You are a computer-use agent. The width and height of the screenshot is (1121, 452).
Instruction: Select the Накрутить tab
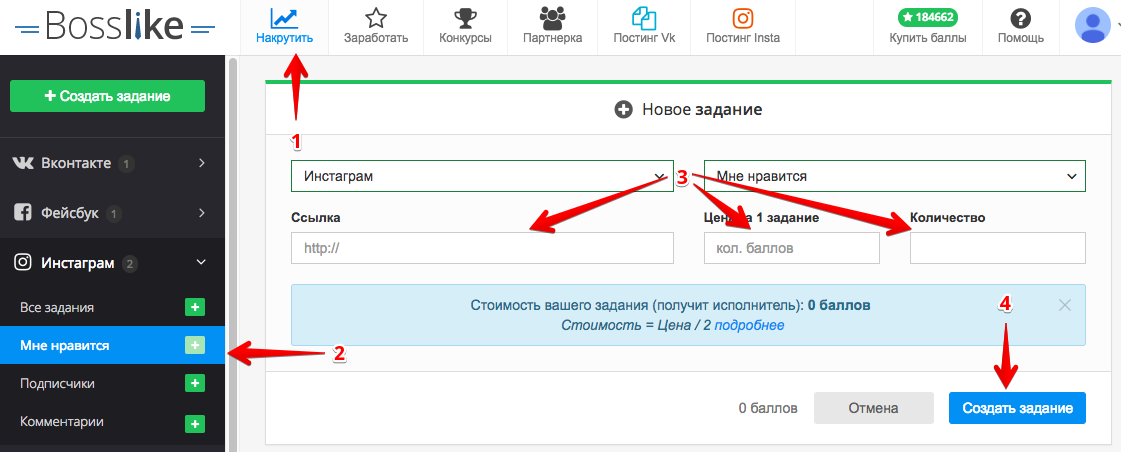(x=285, y=27)
